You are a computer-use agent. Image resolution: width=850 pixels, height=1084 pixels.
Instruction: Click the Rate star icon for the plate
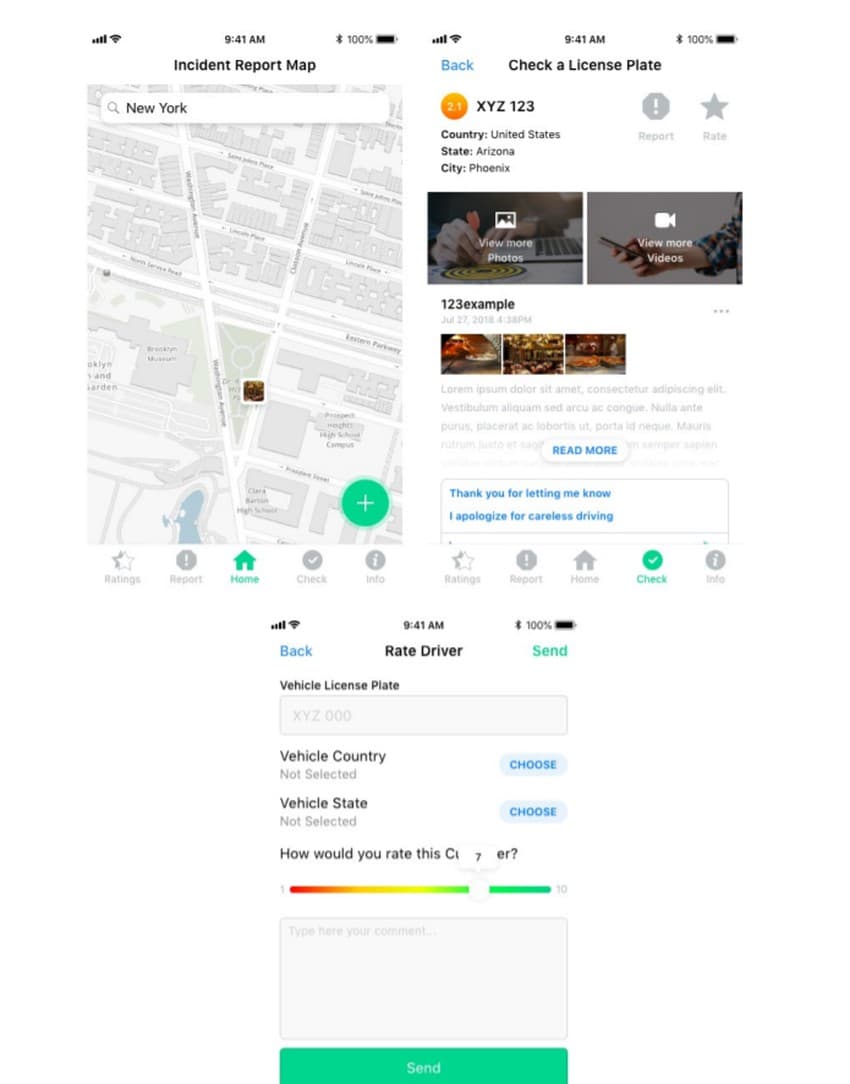pos(714,108)
